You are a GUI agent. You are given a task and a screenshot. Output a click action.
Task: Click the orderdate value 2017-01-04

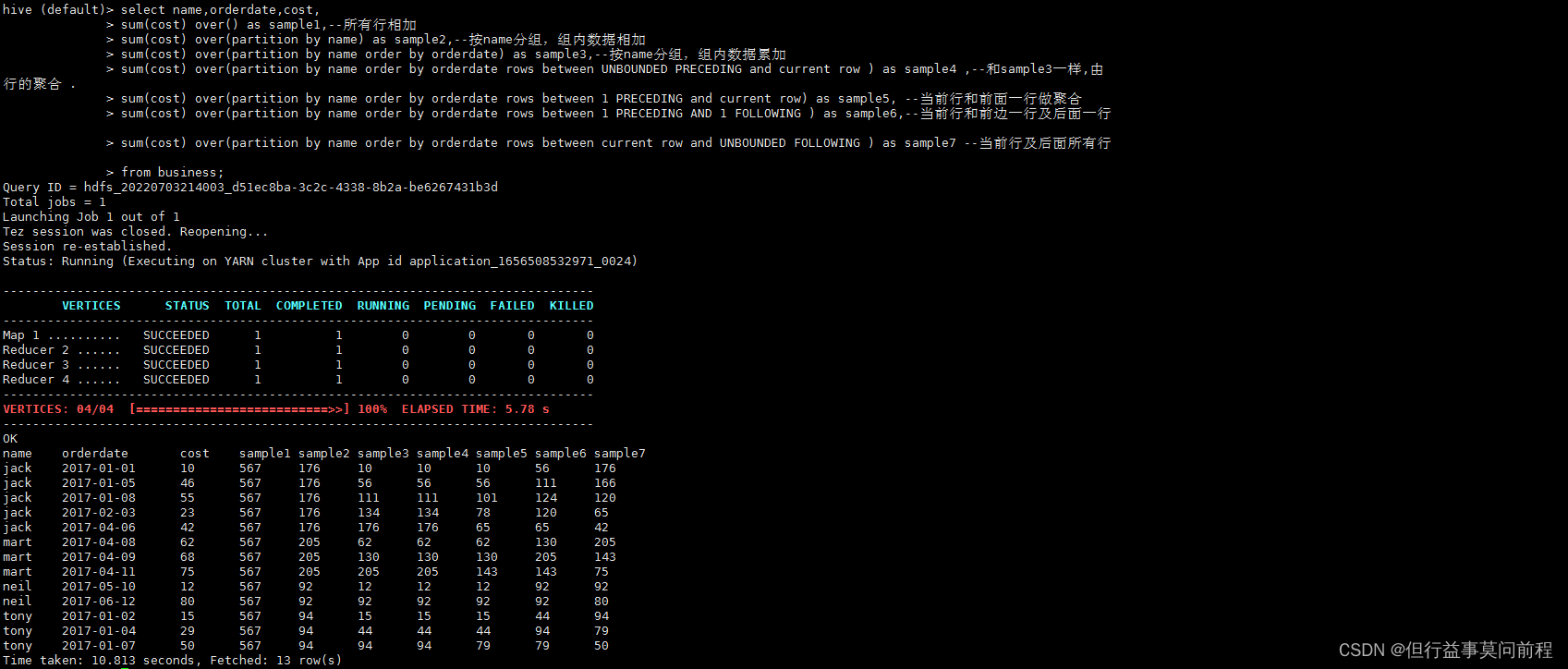(x=99, y=631)
